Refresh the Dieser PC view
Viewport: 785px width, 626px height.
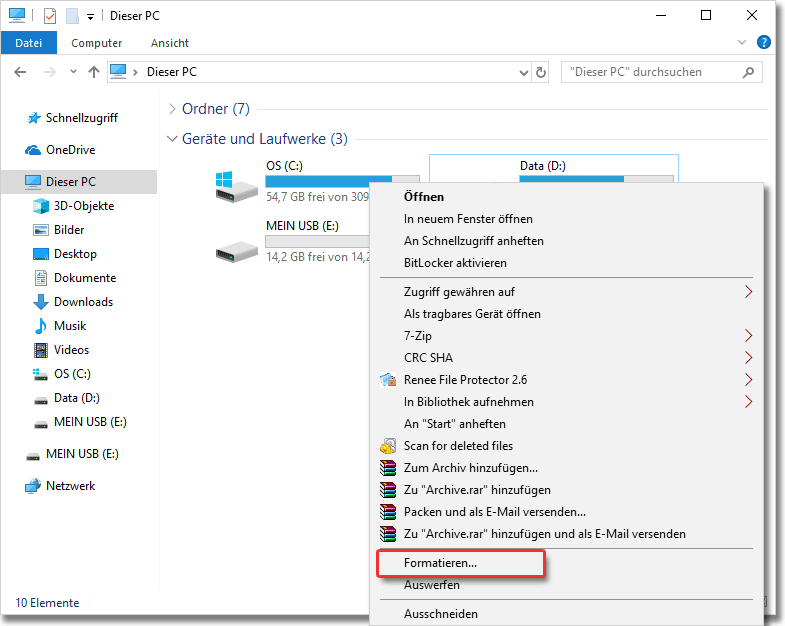[541, 72]
